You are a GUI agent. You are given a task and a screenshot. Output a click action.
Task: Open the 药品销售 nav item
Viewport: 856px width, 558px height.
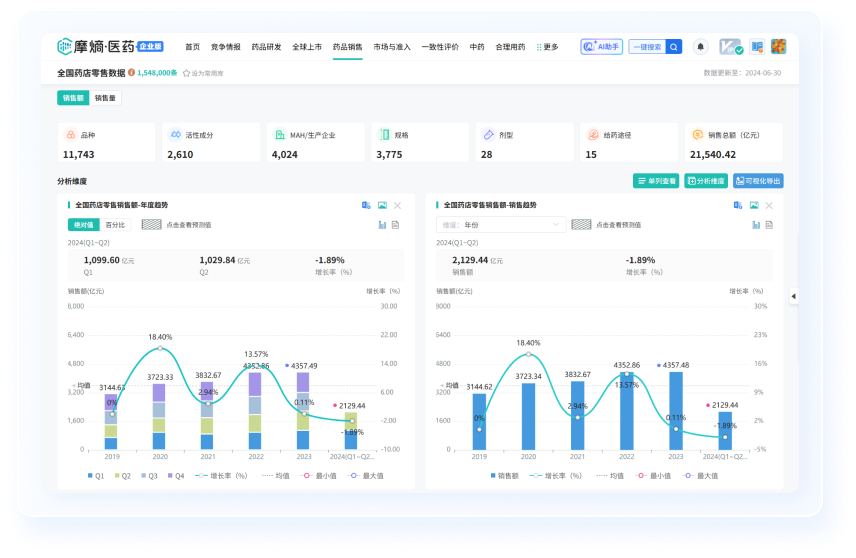coord(348,47)
